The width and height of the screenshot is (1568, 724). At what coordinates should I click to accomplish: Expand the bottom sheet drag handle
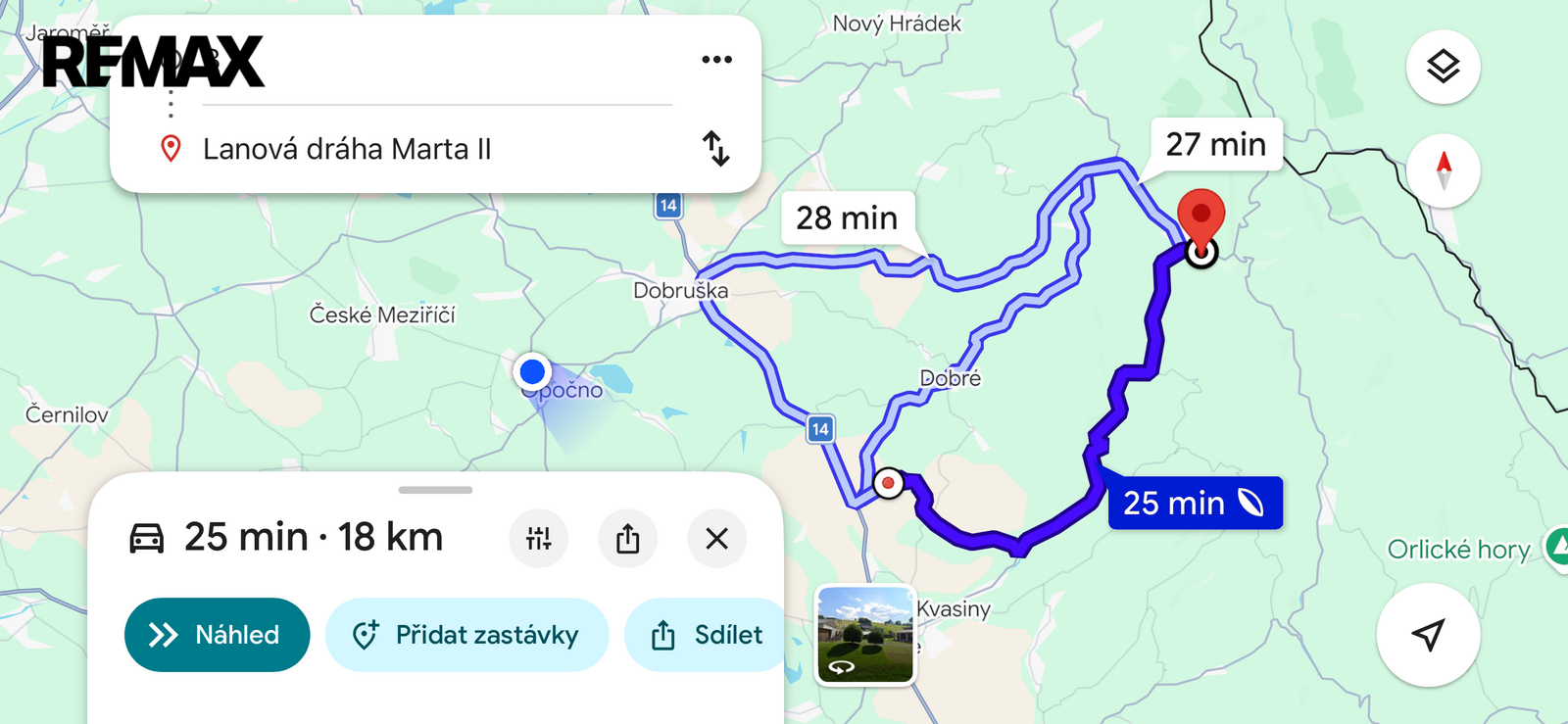click(x=435, y=490)
